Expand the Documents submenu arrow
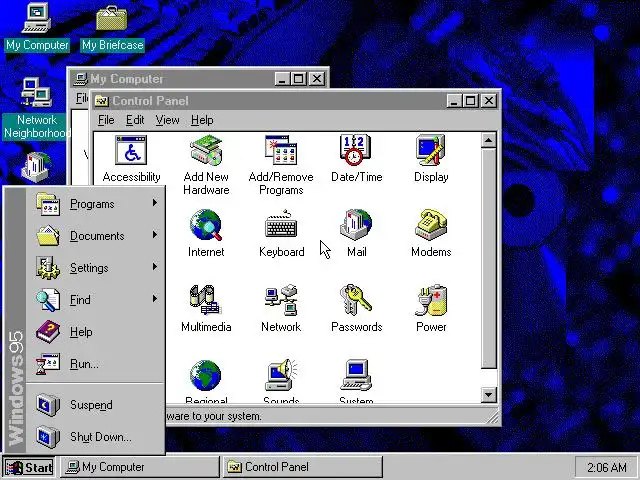Viewport: 640px width, 480px height. tap(155, 235)
